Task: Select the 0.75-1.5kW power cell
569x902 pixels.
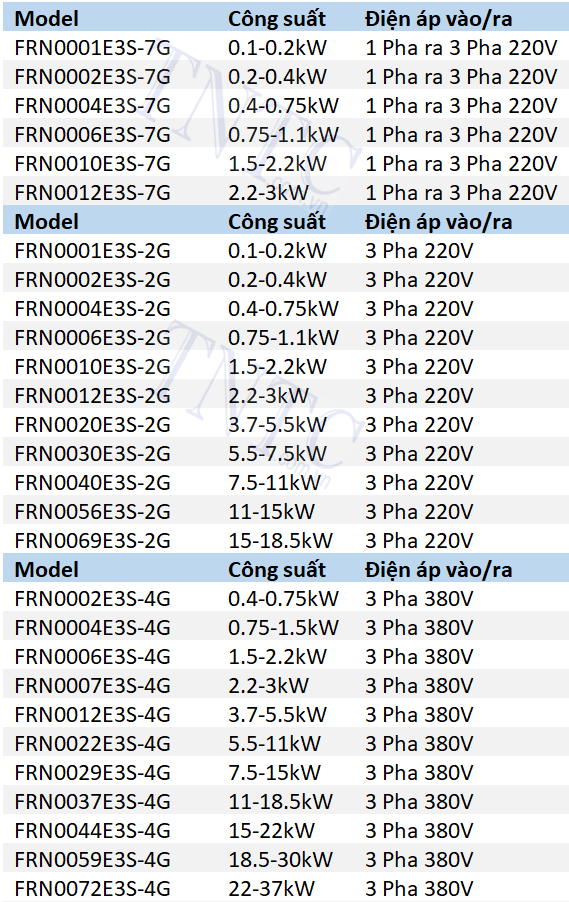Action: [283, 628]
